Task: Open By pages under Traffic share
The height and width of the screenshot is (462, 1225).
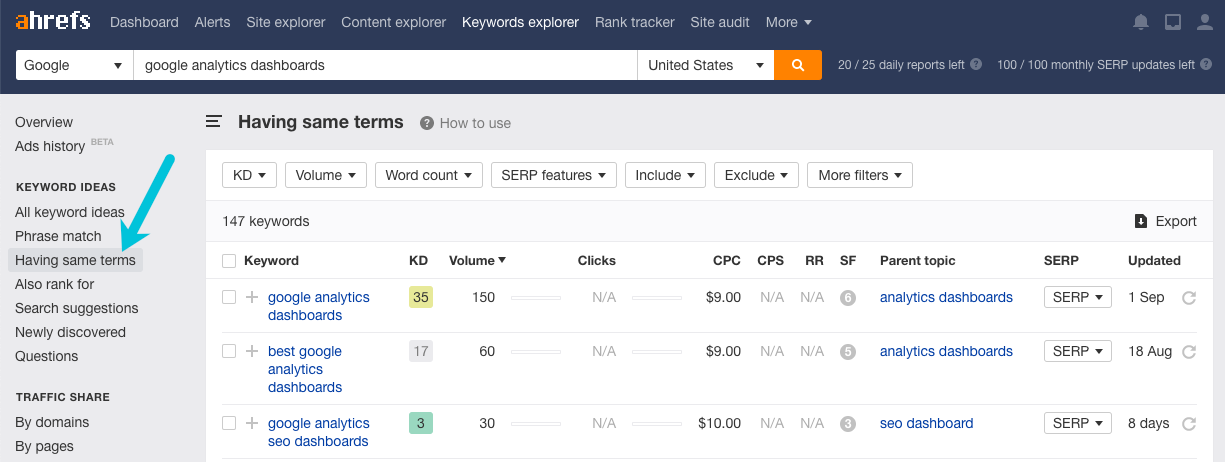Action: pos(44,446)
